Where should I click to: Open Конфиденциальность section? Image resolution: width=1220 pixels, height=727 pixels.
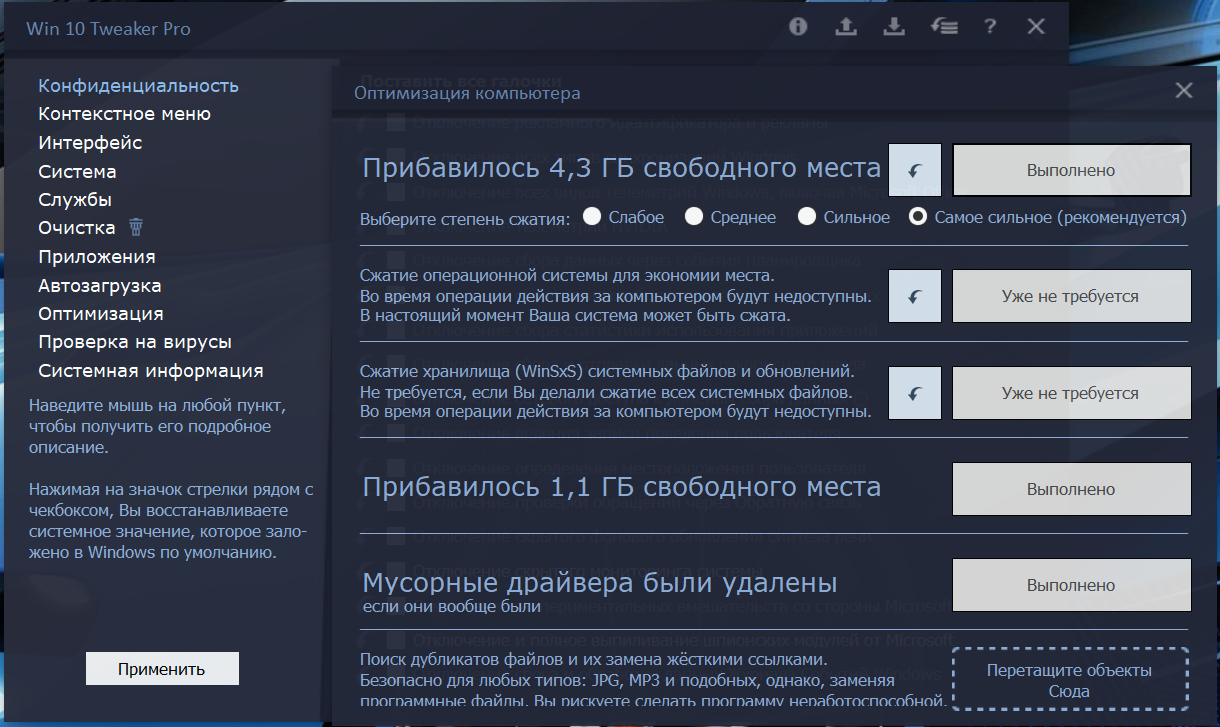click(x=138, y=86)
